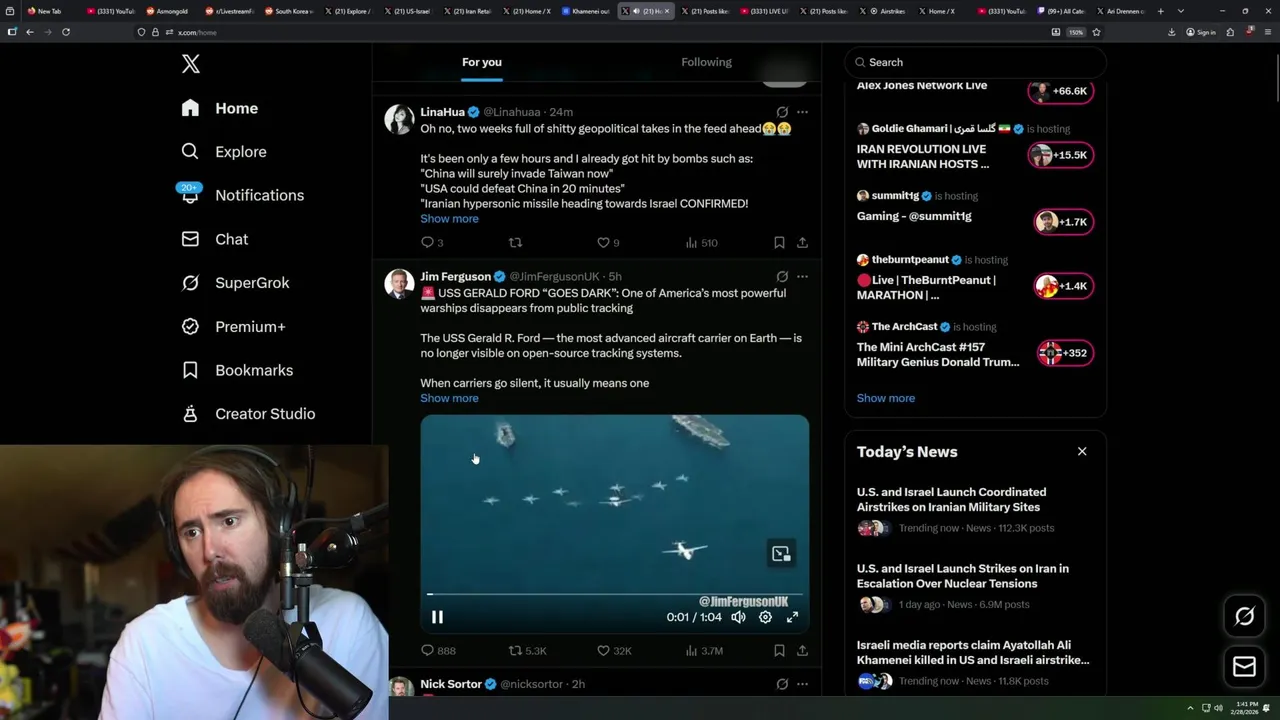Reload the browser page
The width and height of the screenshot is (1280, 720).
click(66, 32)
